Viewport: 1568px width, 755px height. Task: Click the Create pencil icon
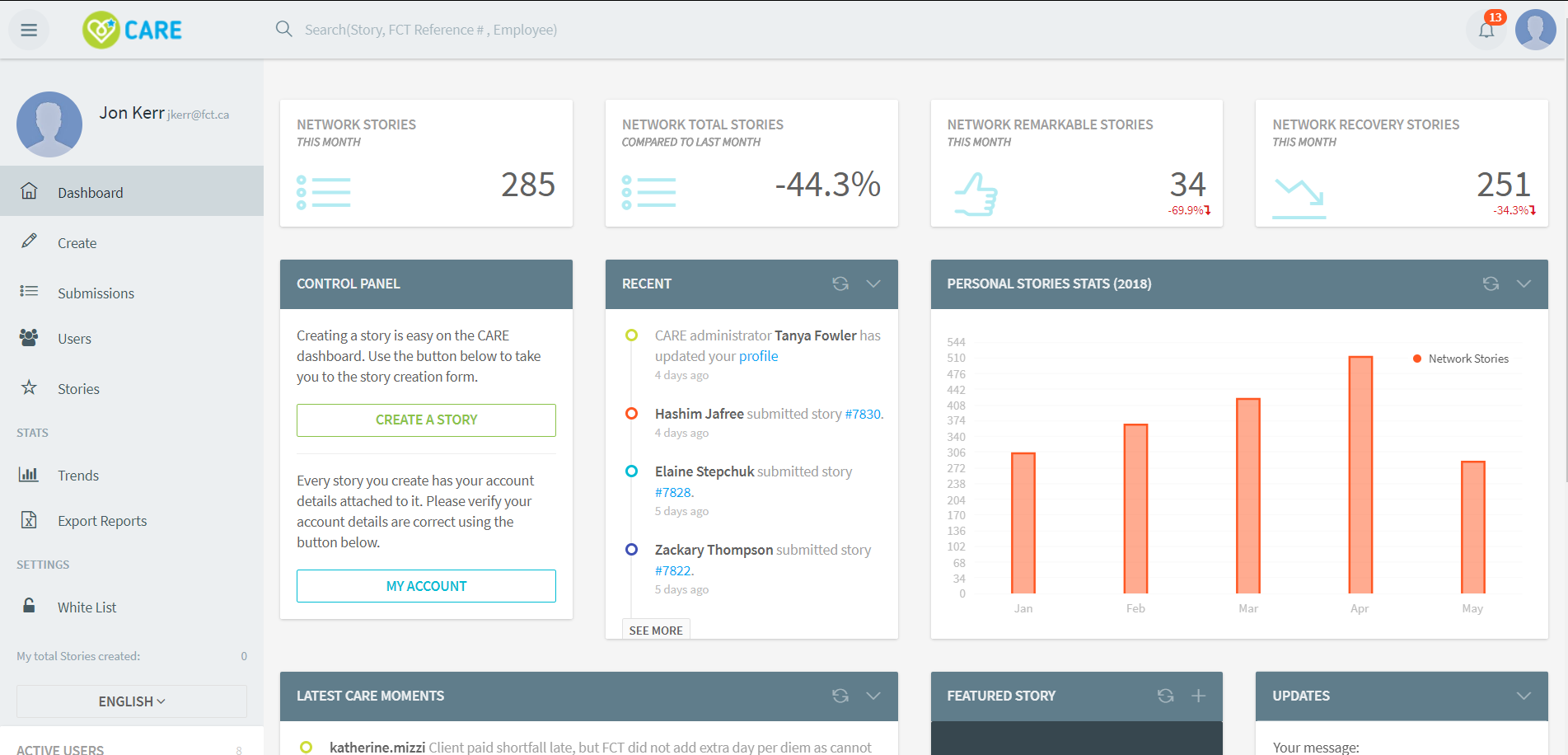[29, 241]
